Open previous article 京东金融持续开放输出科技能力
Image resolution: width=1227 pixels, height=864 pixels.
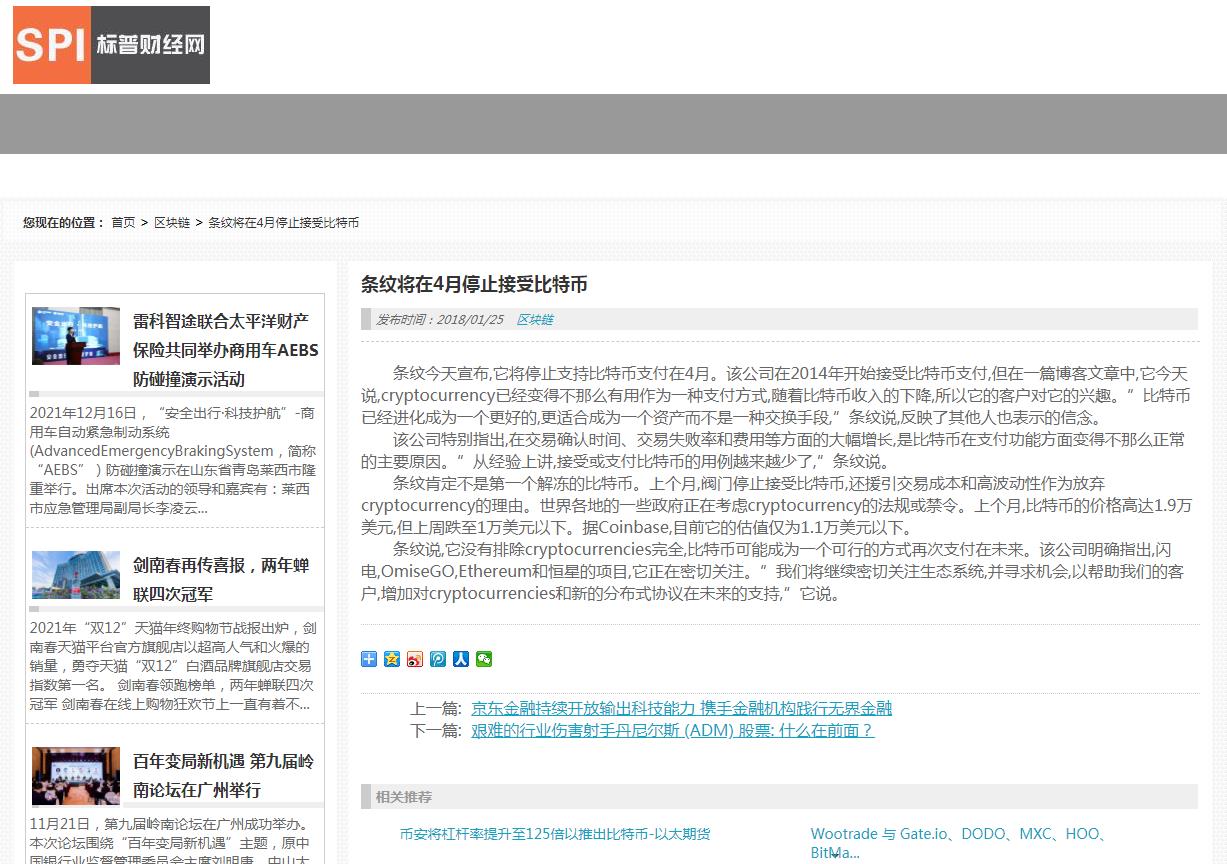tap(682, 708)
